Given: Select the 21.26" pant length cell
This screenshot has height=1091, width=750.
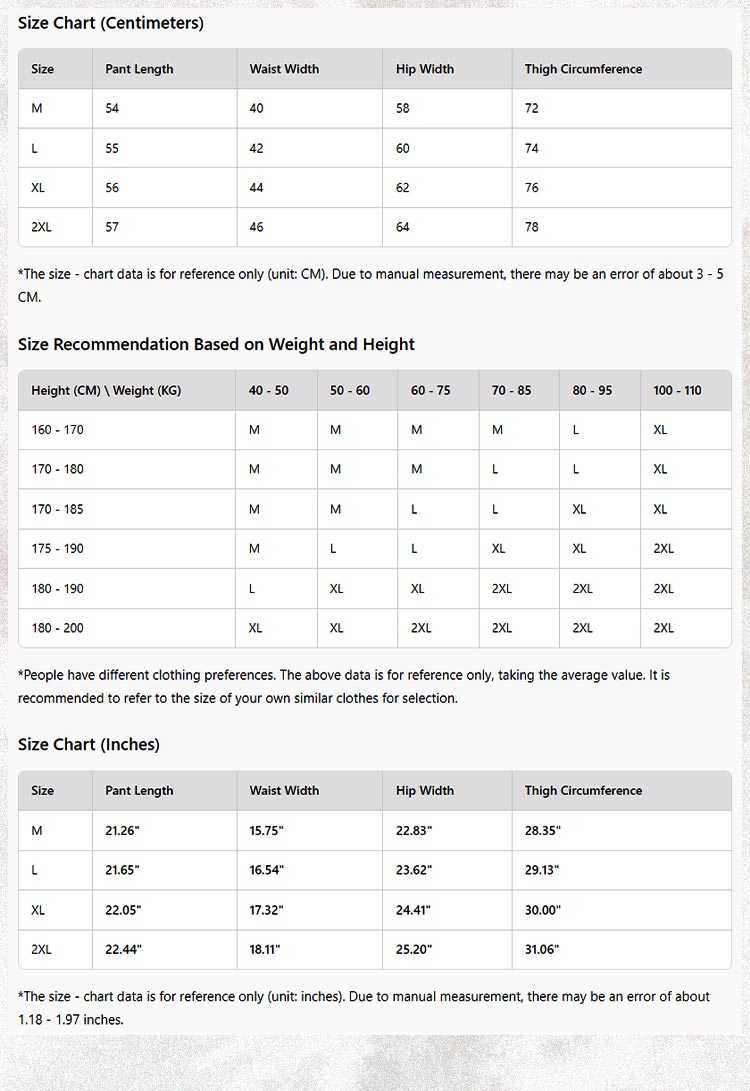Looking at the screenshot, I should tap(123, 830).
